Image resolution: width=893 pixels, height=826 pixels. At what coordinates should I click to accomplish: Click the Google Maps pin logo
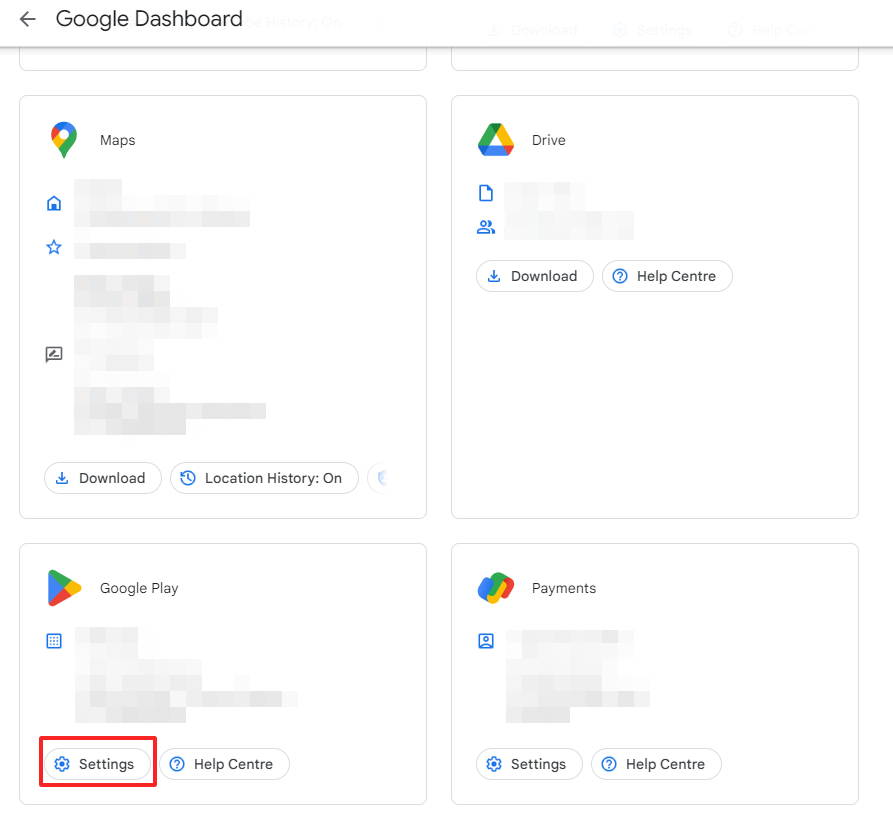coord(64,140)
